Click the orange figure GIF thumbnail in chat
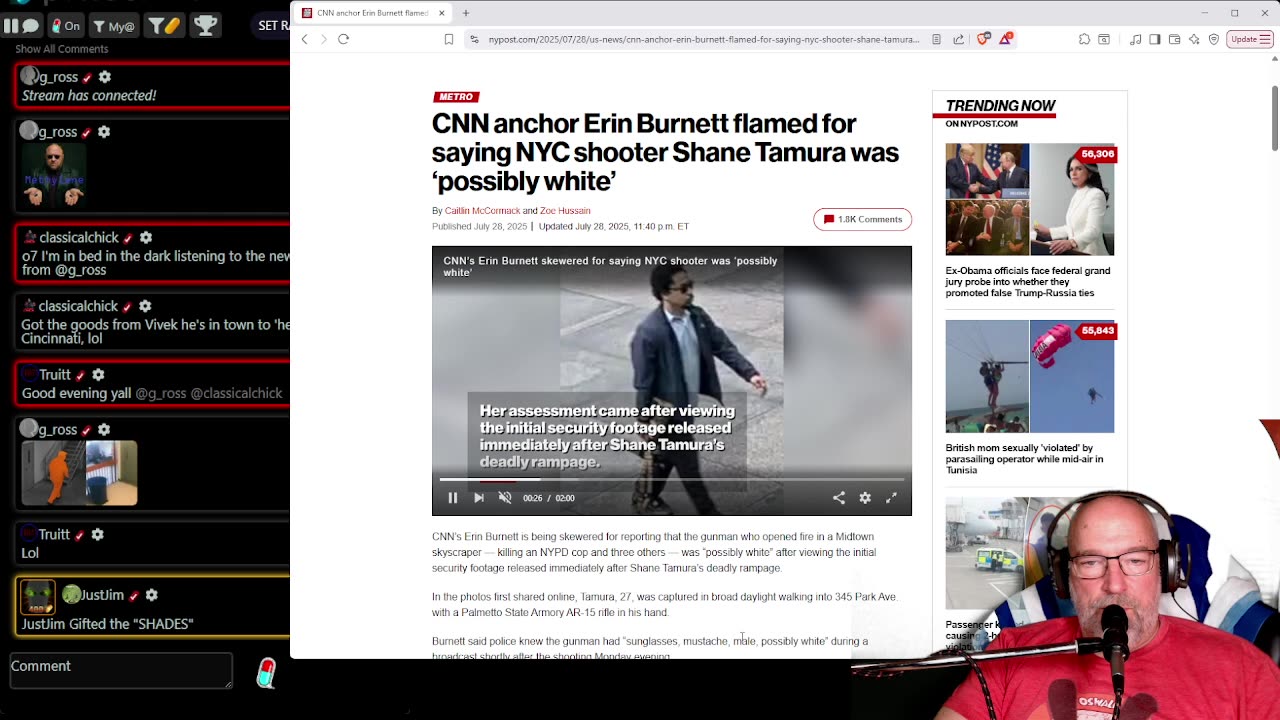Screen dimensions: 1280x720 tap(79, 473)
